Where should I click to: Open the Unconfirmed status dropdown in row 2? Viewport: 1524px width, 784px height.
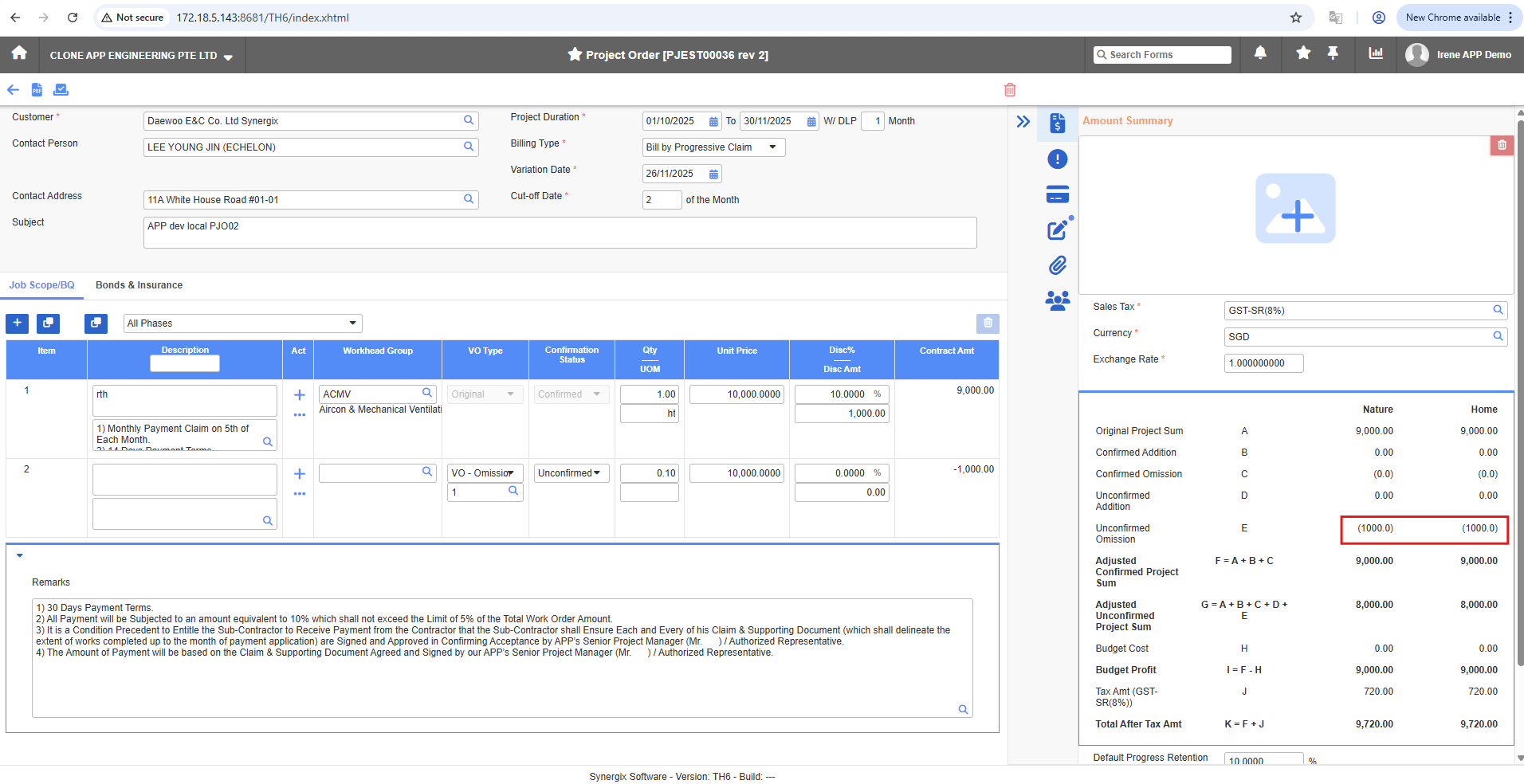[571, 473]
